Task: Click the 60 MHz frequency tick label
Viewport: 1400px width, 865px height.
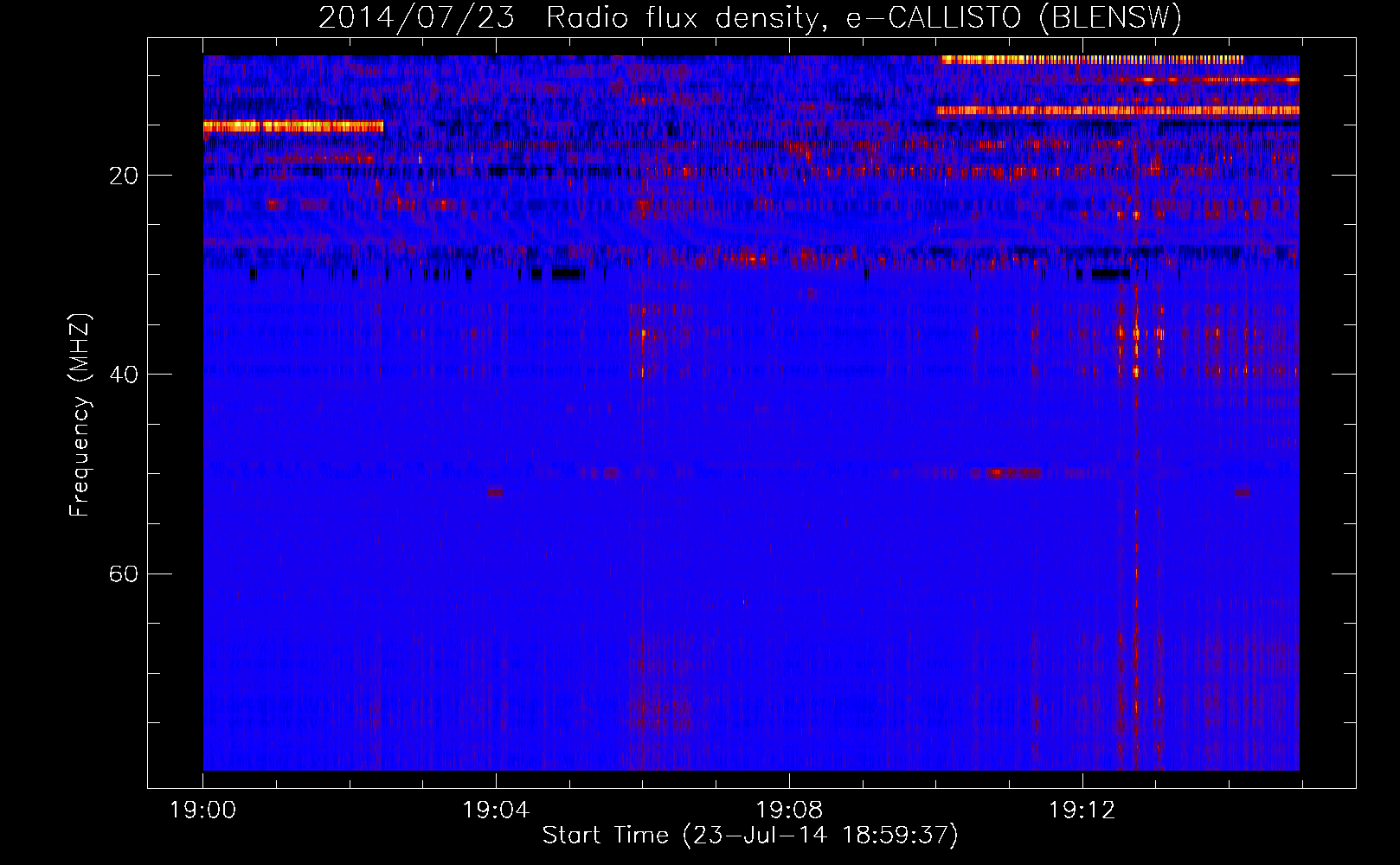Action: tap(124, 573)
